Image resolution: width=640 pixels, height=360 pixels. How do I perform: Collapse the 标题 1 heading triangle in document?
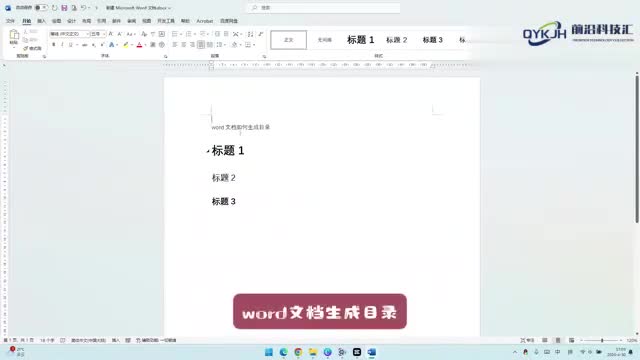(208, 151)
